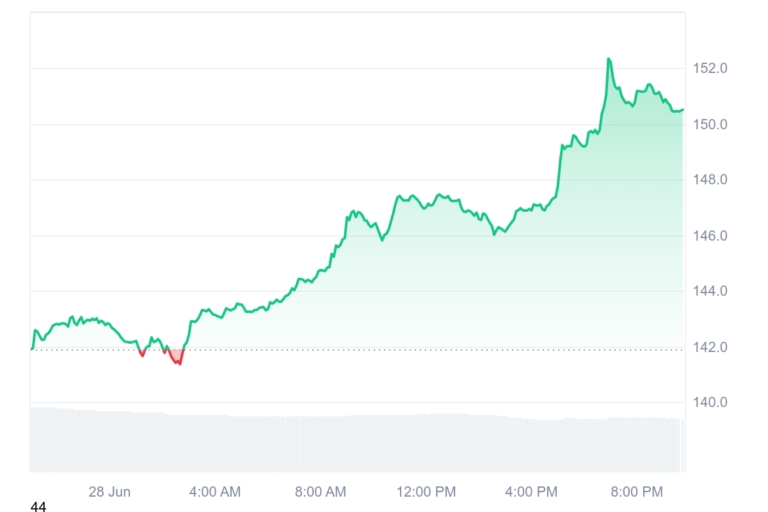
Task: Click the 4:00 PM time label
Action: 531,491
